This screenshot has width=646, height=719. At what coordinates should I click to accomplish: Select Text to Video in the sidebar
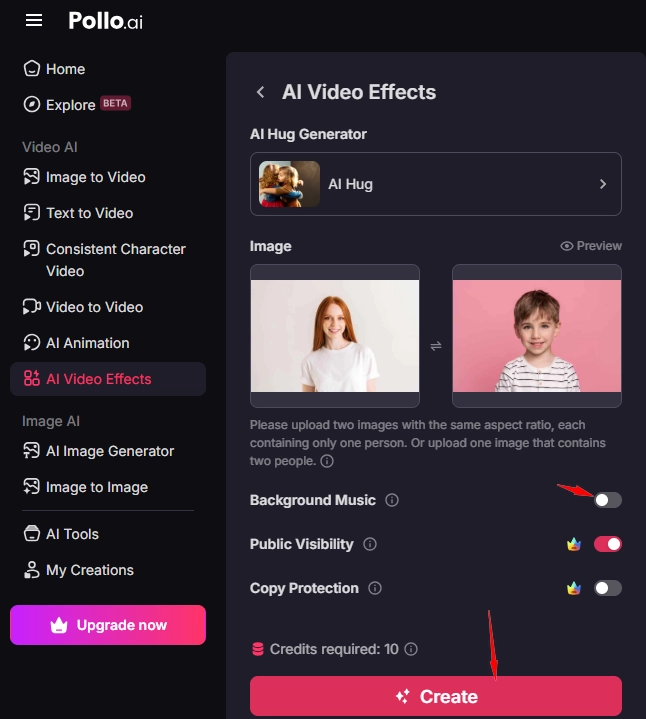[89, 213]
